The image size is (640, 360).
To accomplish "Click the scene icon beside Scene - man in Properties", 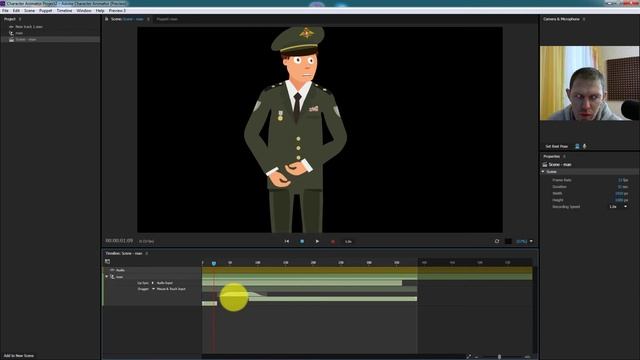I will [544, 164].
